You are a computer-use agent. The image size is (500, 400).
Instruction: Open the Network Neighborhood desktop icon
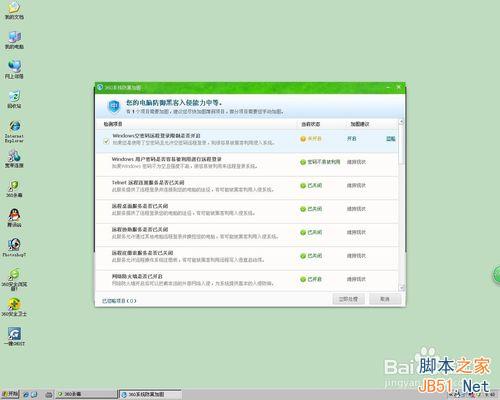pos(14,69)
